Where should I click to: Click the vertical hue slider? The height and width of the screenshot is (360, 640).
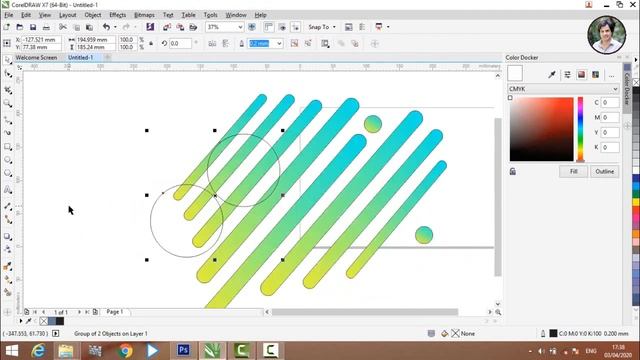coord(580,129)
